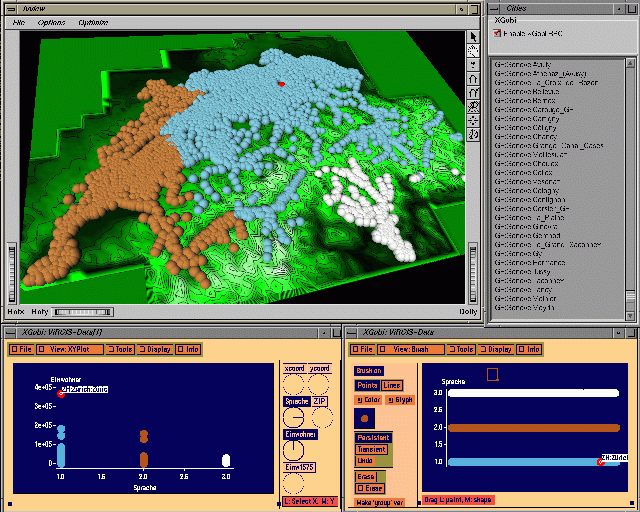This screenshot has width=640, height=512.
Task: Open the View: Brush dropdown menu
Action: tap(411, 350)
